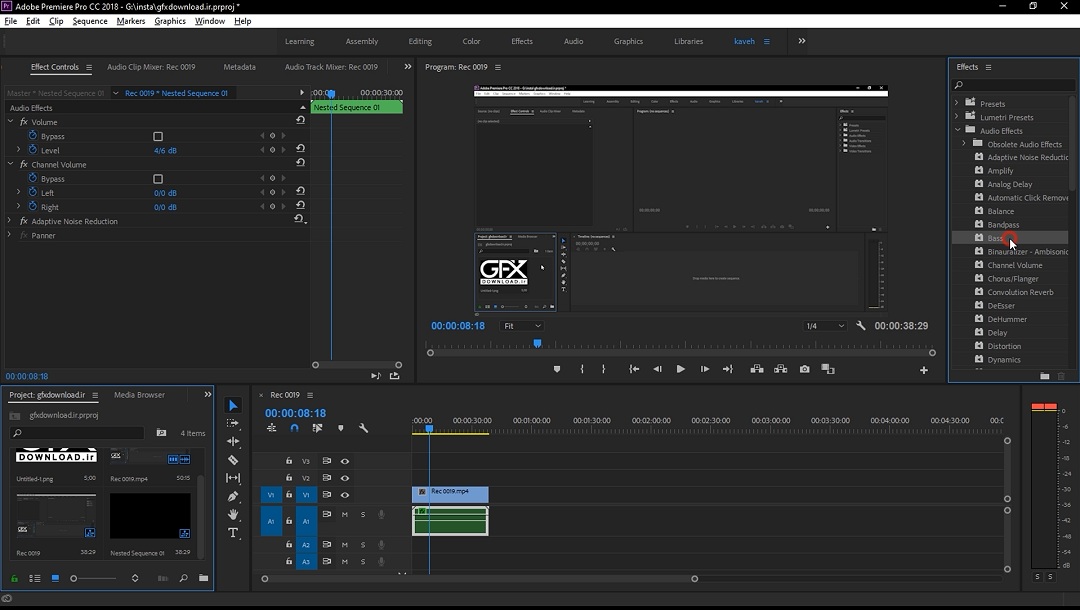This screenshot has width=1080, height=610.
Task: Toggle timeline Snap magnet icon
Action: tap(294, 428)
